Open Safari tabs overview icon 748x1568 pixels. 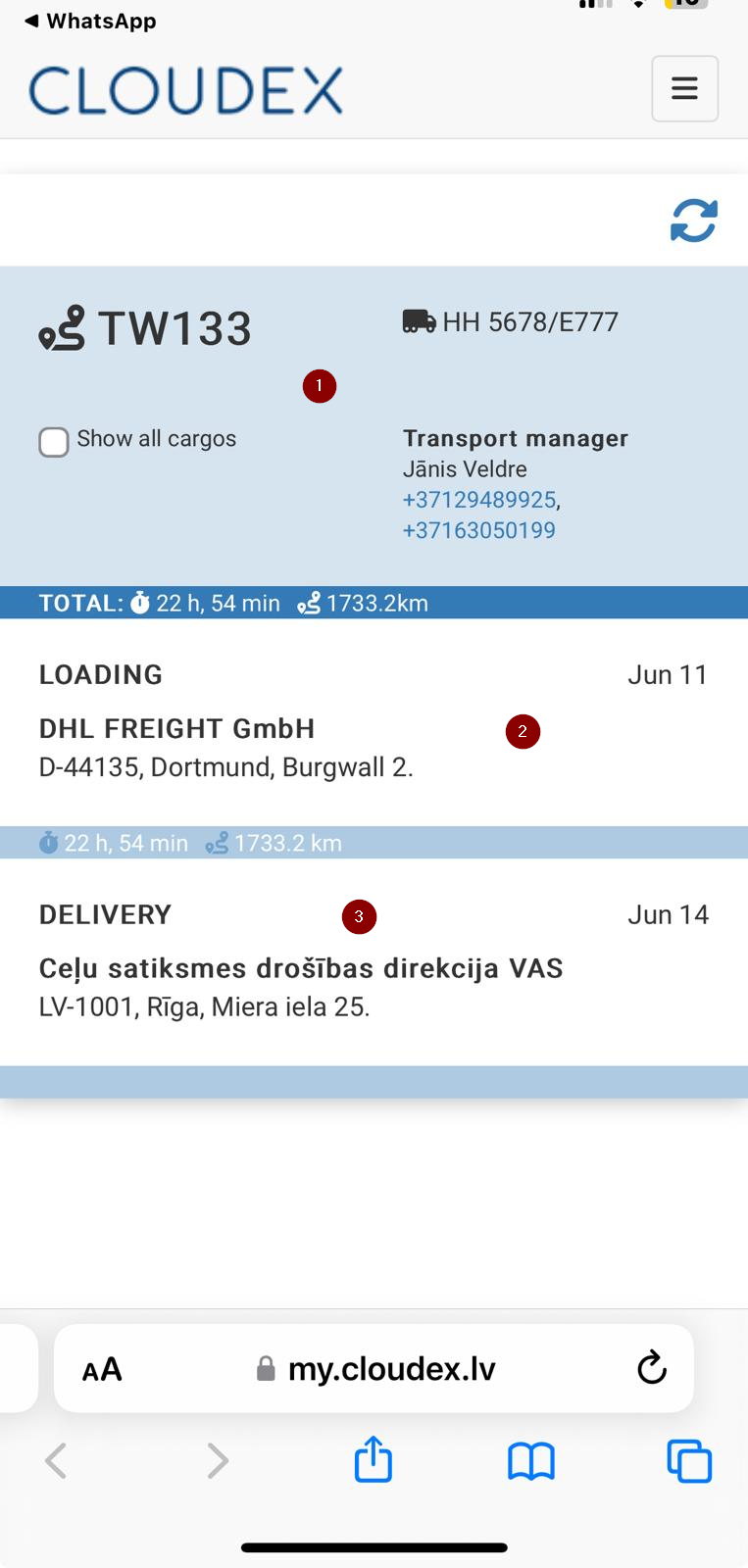tap(689, 1461)
